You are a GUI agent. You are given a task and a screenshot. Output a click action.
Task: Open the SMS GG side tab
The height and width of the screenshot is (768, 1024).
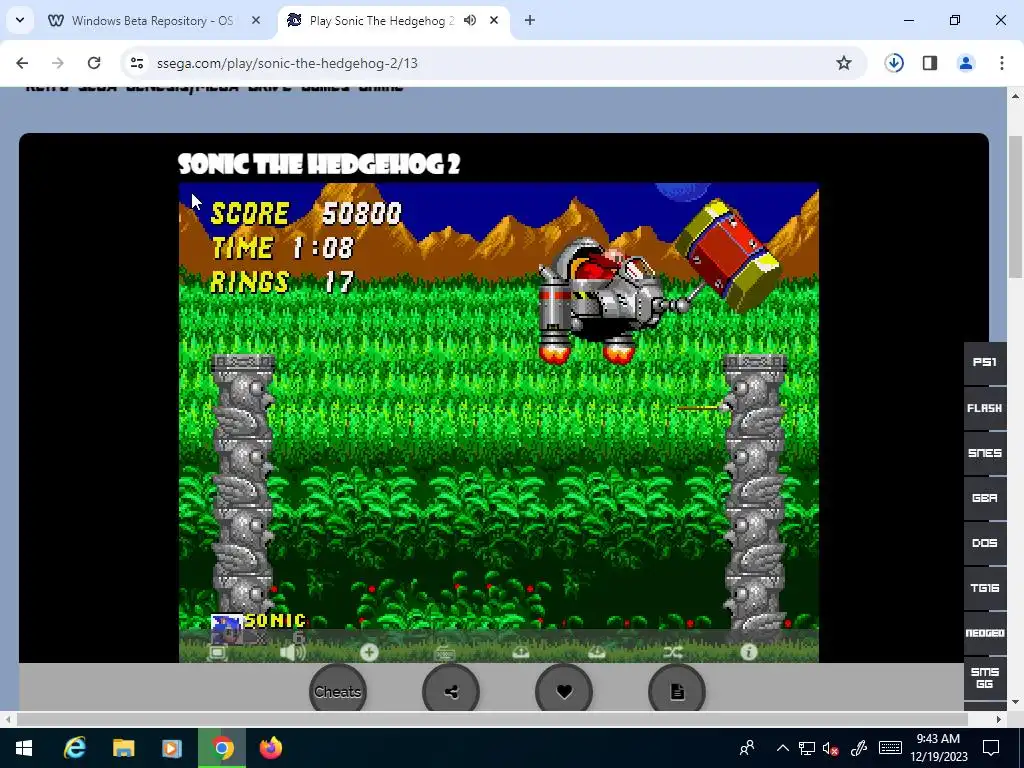coord(985,678)
